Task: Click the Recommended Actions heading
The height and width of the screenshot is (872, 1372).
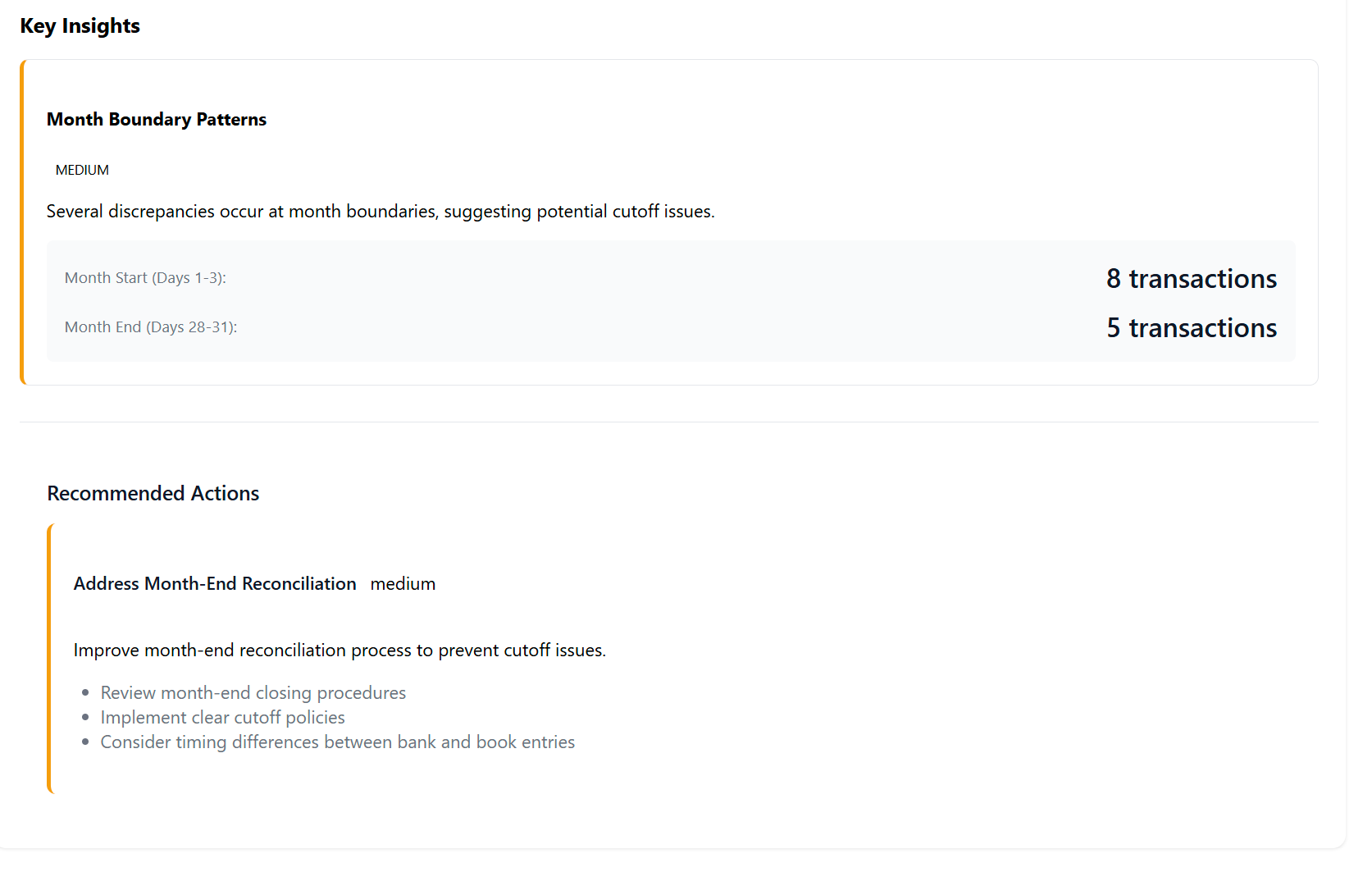Action: coord(153,494)
